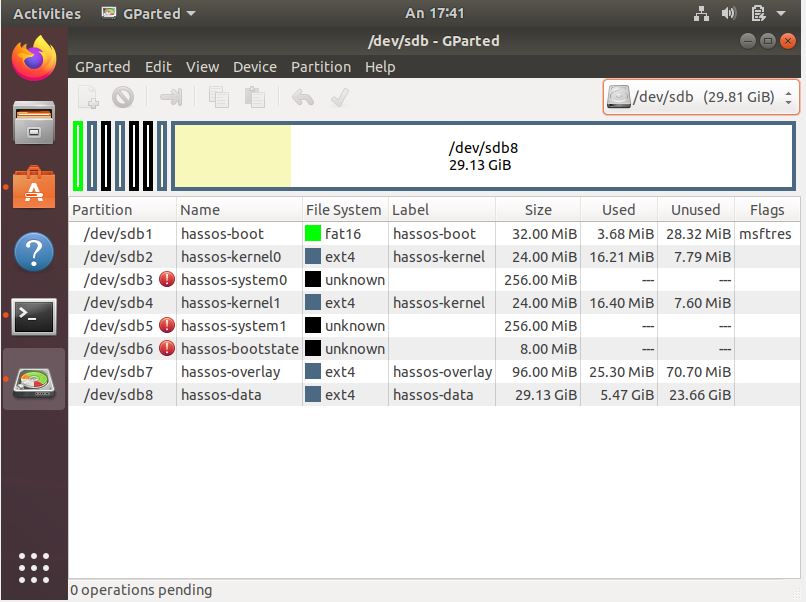Select the /dev/sdb1 partition row
The width and height of the screenshot is (806, 602).
pyautogui.click(x=434, y=233)
